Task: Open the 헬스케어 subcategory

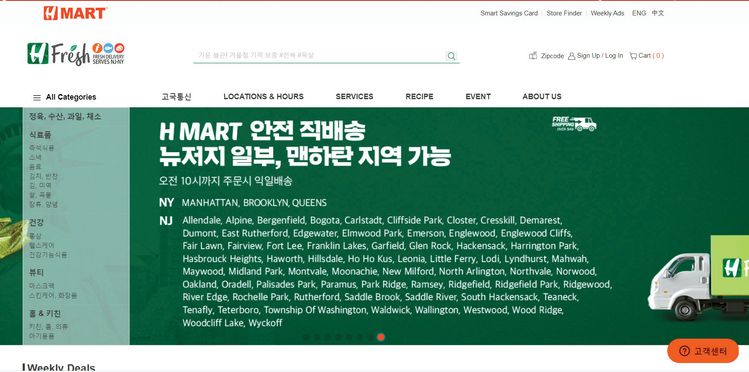Action: [x=42, y=245]
